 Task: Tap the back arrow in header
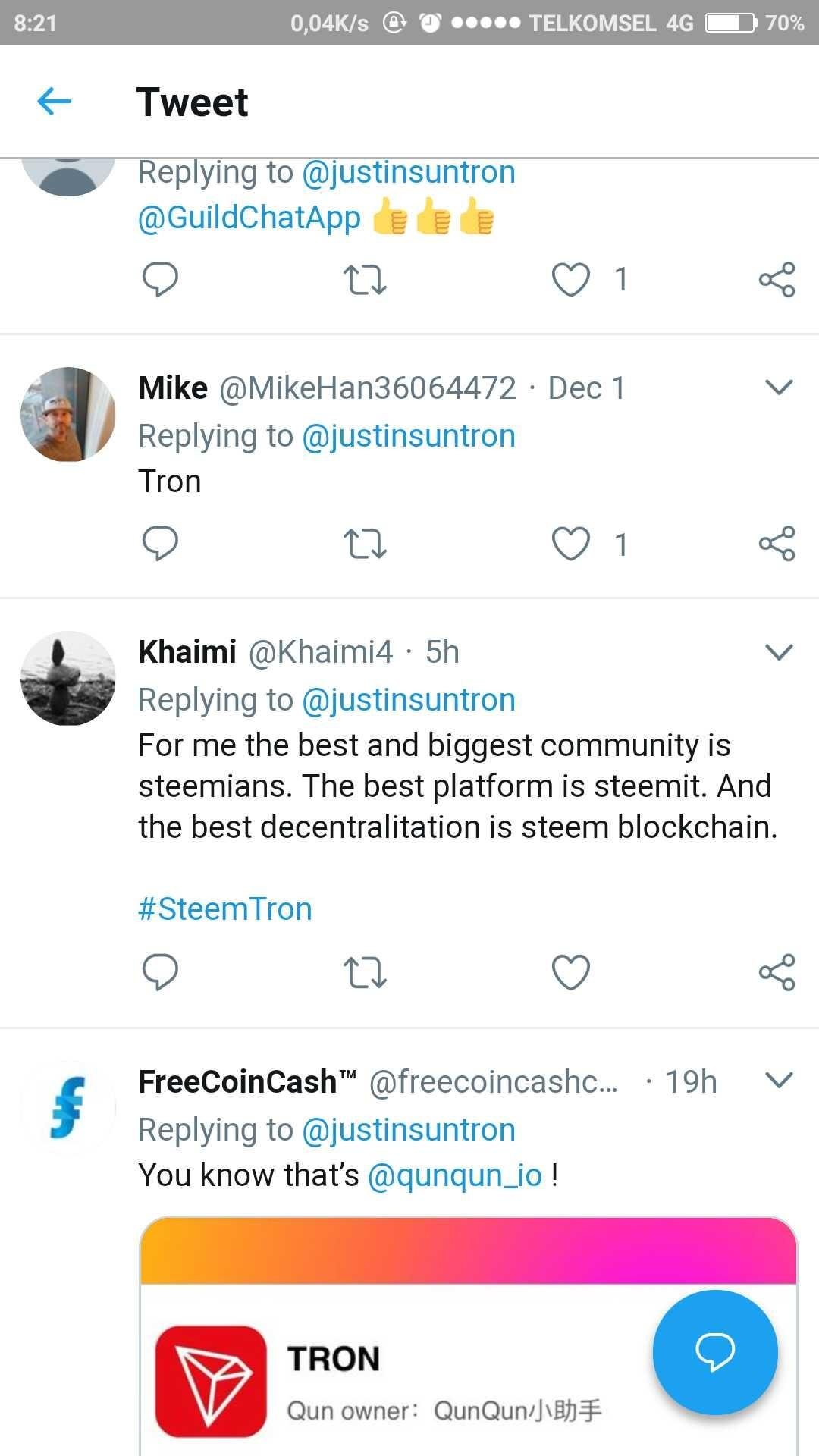pos(55,101)
